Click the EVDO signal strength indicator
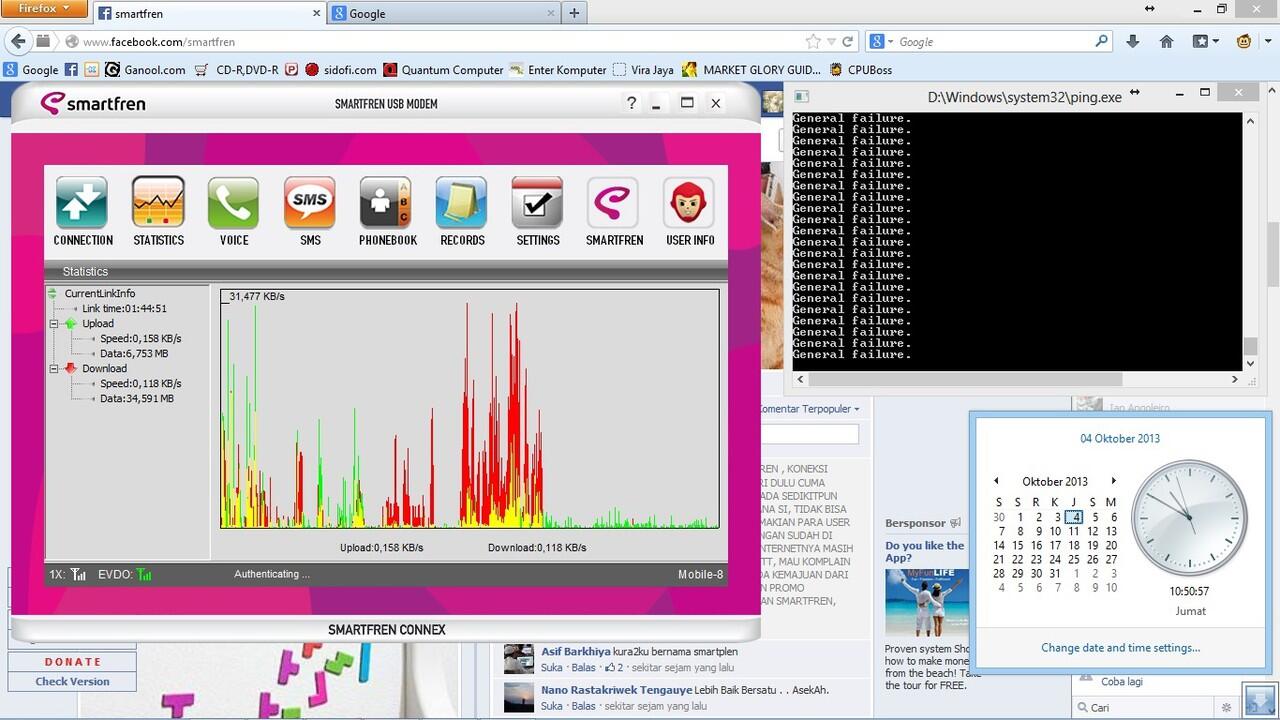 click(144, 574)
